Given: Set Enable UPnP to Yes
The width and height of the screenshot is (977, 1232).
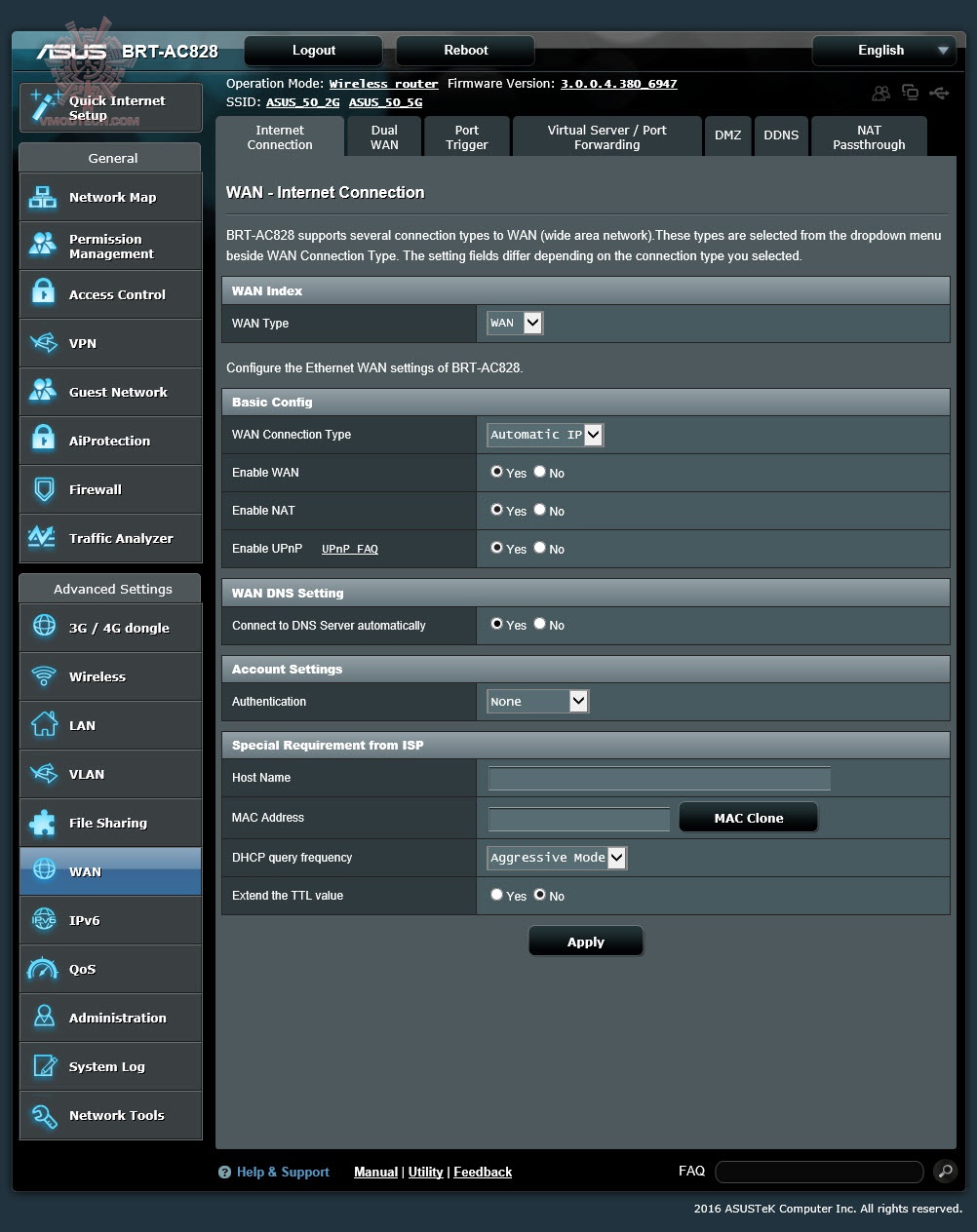Looking at the screenshot, I should click(x=496, y=548).
